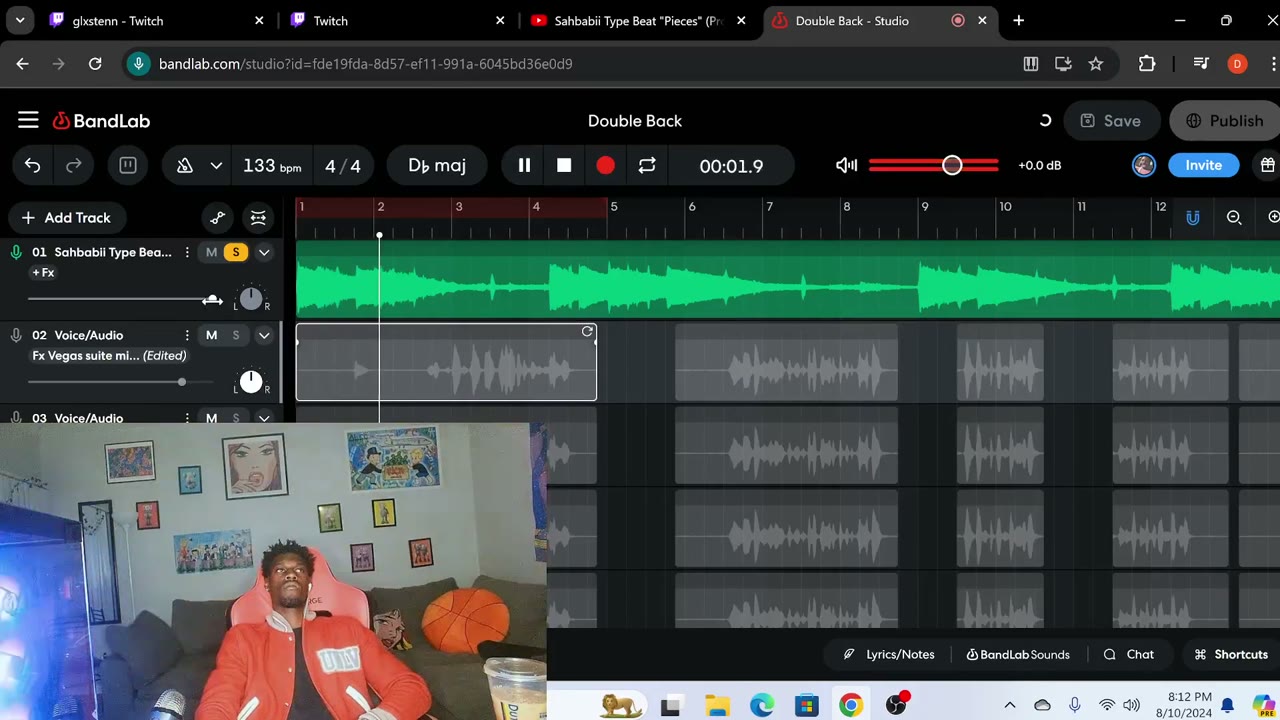
Task: Pause playback with the pause button
Action: point(524,166)
